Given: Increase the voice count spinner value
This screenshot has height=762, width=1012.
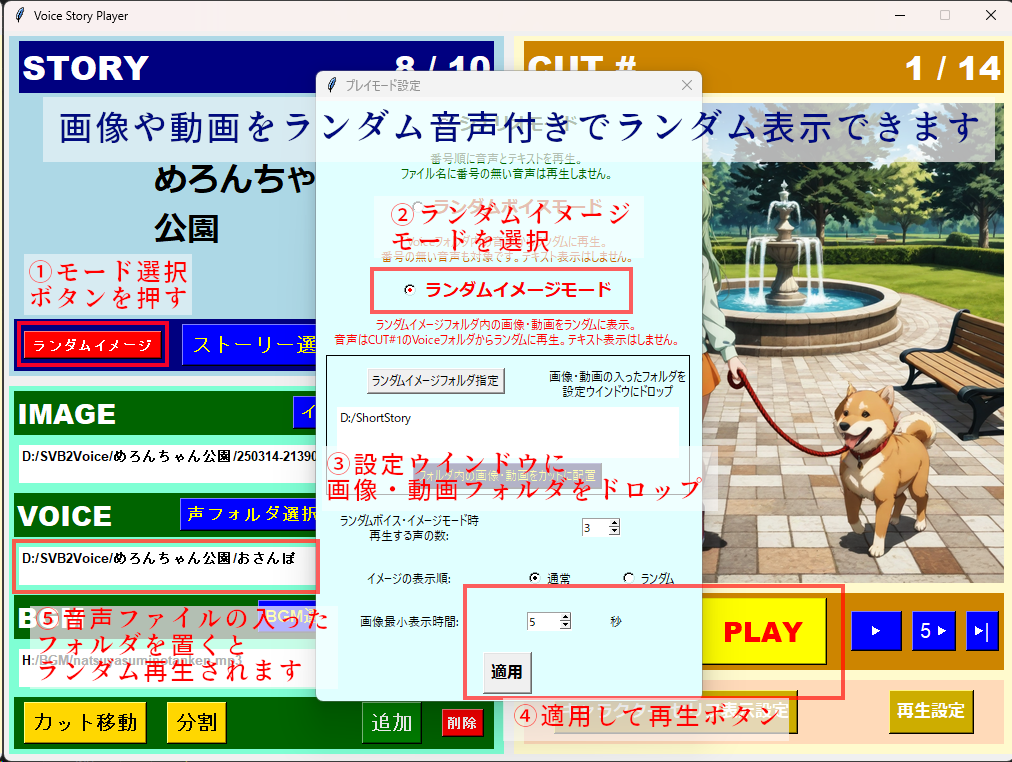Looking at the screenshot, I should 614,523.
